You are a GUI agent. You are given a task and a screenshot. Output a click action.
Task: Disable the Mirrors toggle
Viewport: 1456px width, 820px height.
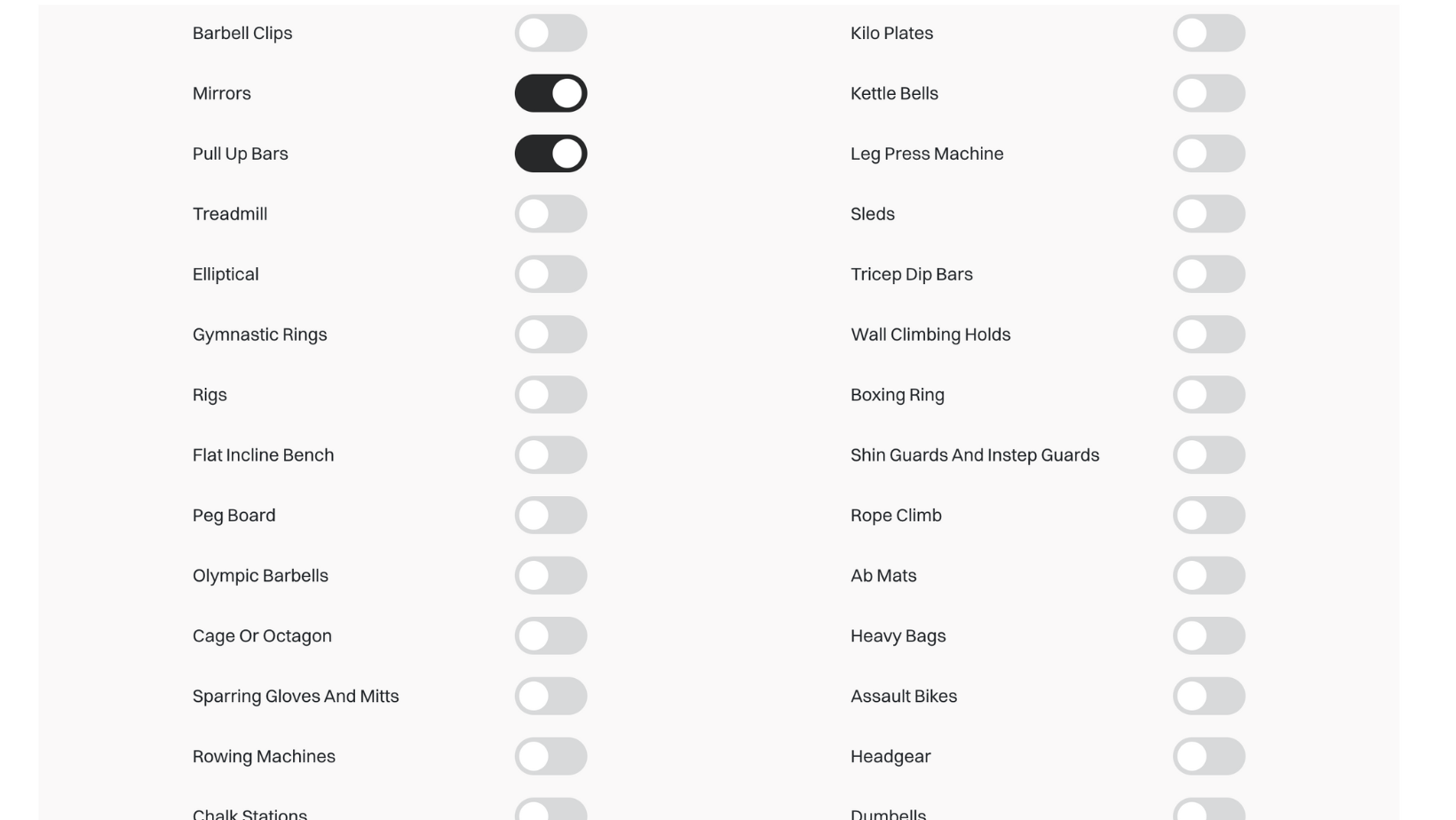550,93
